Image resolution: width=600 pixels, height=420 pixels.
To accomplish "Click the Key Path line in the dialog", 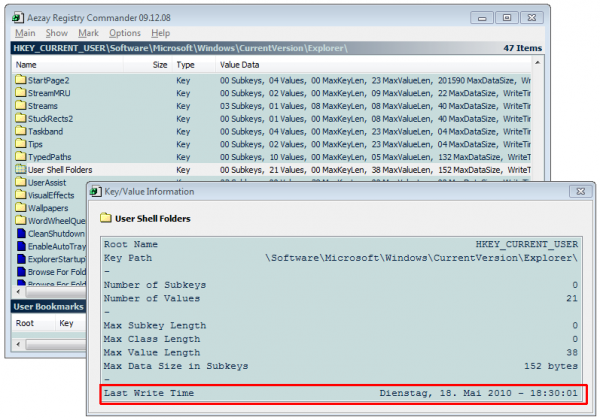I will (341, 258).
